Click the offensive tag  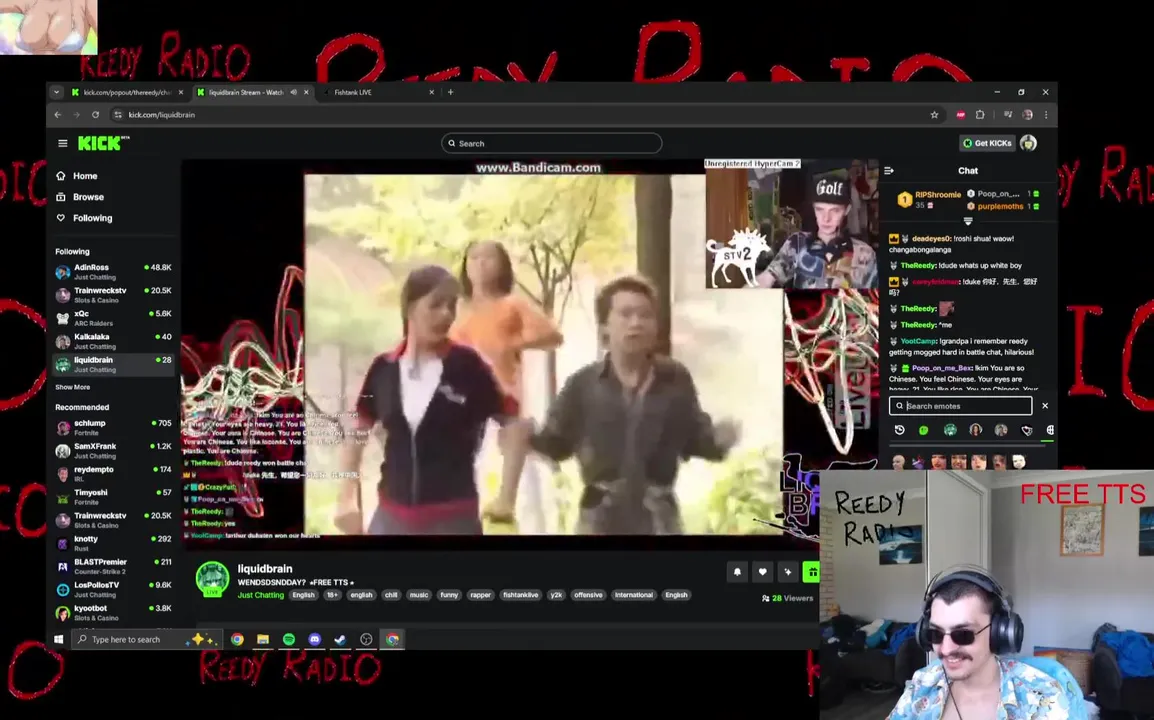(588, 595)
